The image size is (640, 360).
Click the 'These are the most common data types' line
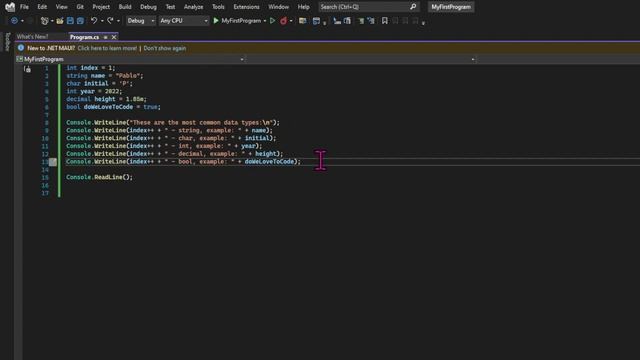pos(173,122)
